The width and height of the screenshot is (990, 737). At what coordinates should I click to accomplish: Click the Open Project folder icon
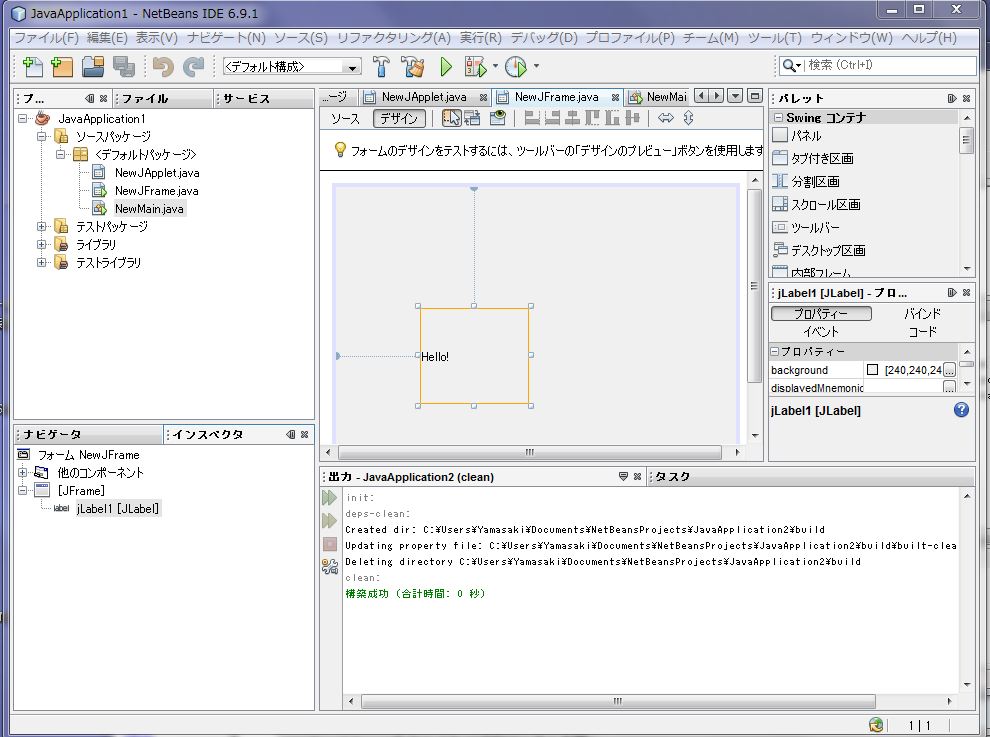coord(93,67)
